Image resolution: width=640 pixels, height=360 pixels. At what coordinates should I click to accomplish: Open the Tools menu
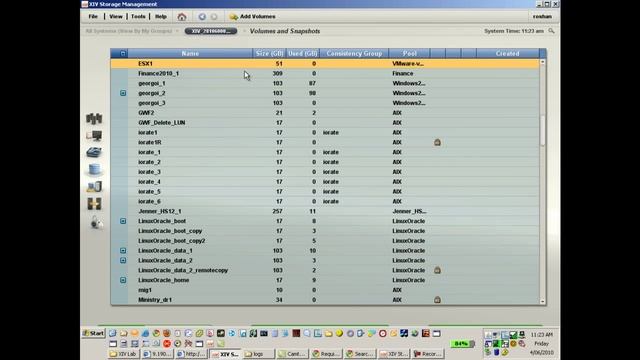[138, 17]
